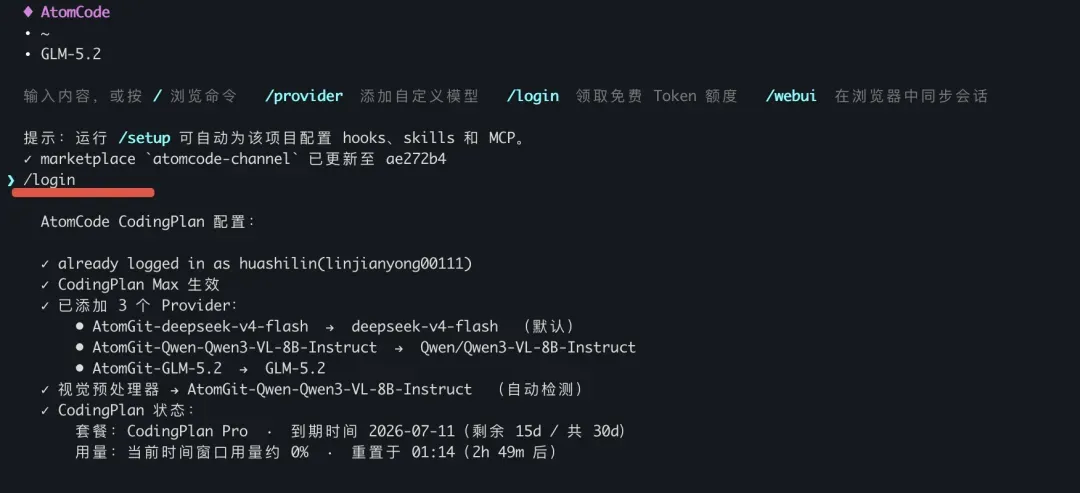
Task: Click the CodingPlan Pro 套餐 expiry line
Action: [x=350, y=432]
